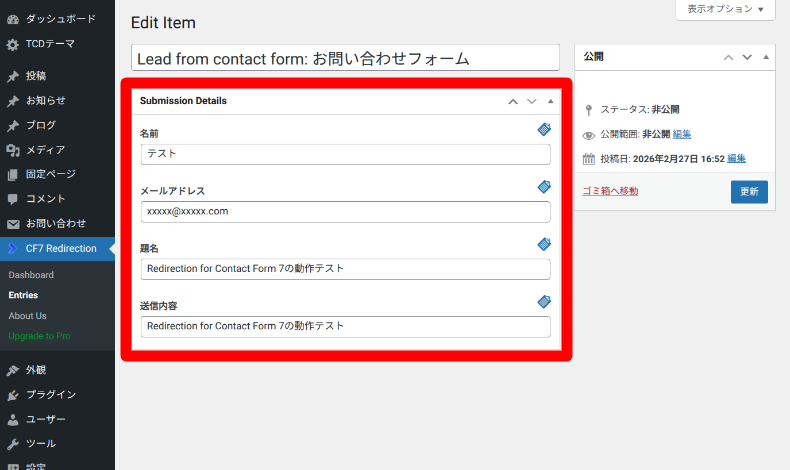Screen dimensions: 790x470
Task: Click the pages icon beside 固定ページ
Action: tap(13, 175)
